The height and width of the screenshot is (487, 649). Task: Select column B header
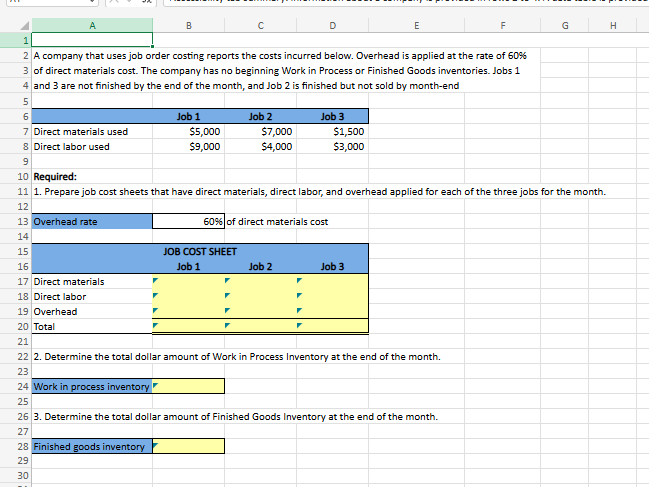(x=189, y=26)
